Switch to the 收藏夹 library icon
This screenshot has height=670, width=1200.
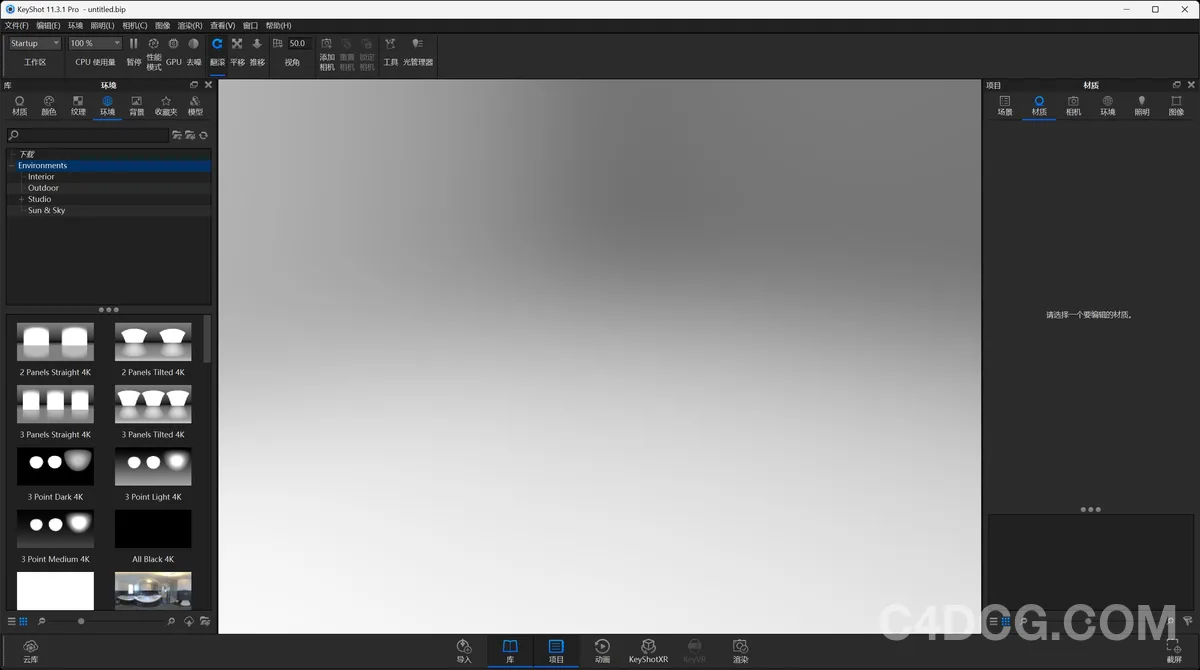165,103
